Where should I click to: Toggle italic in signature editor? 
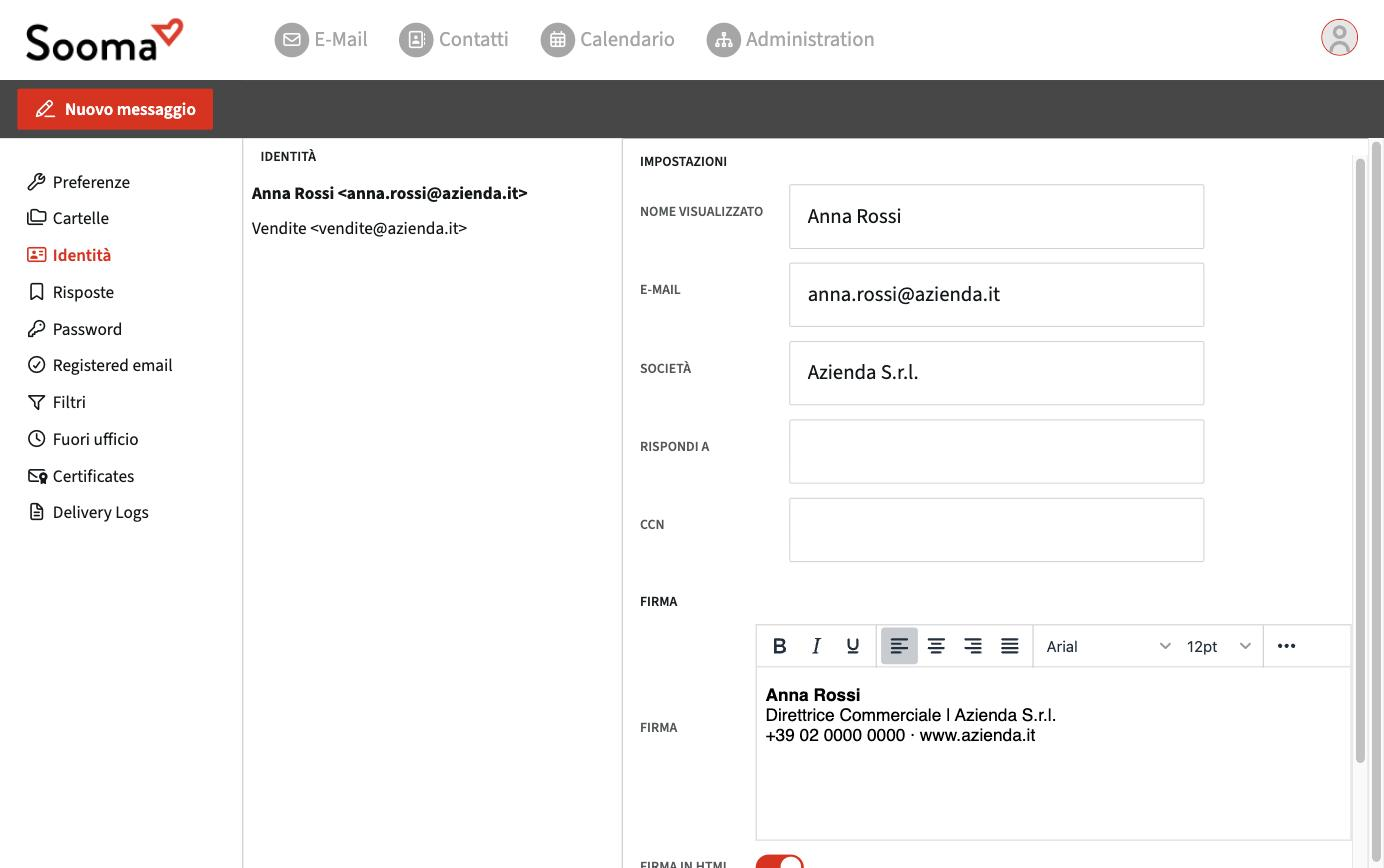click(x=816, y=646)
